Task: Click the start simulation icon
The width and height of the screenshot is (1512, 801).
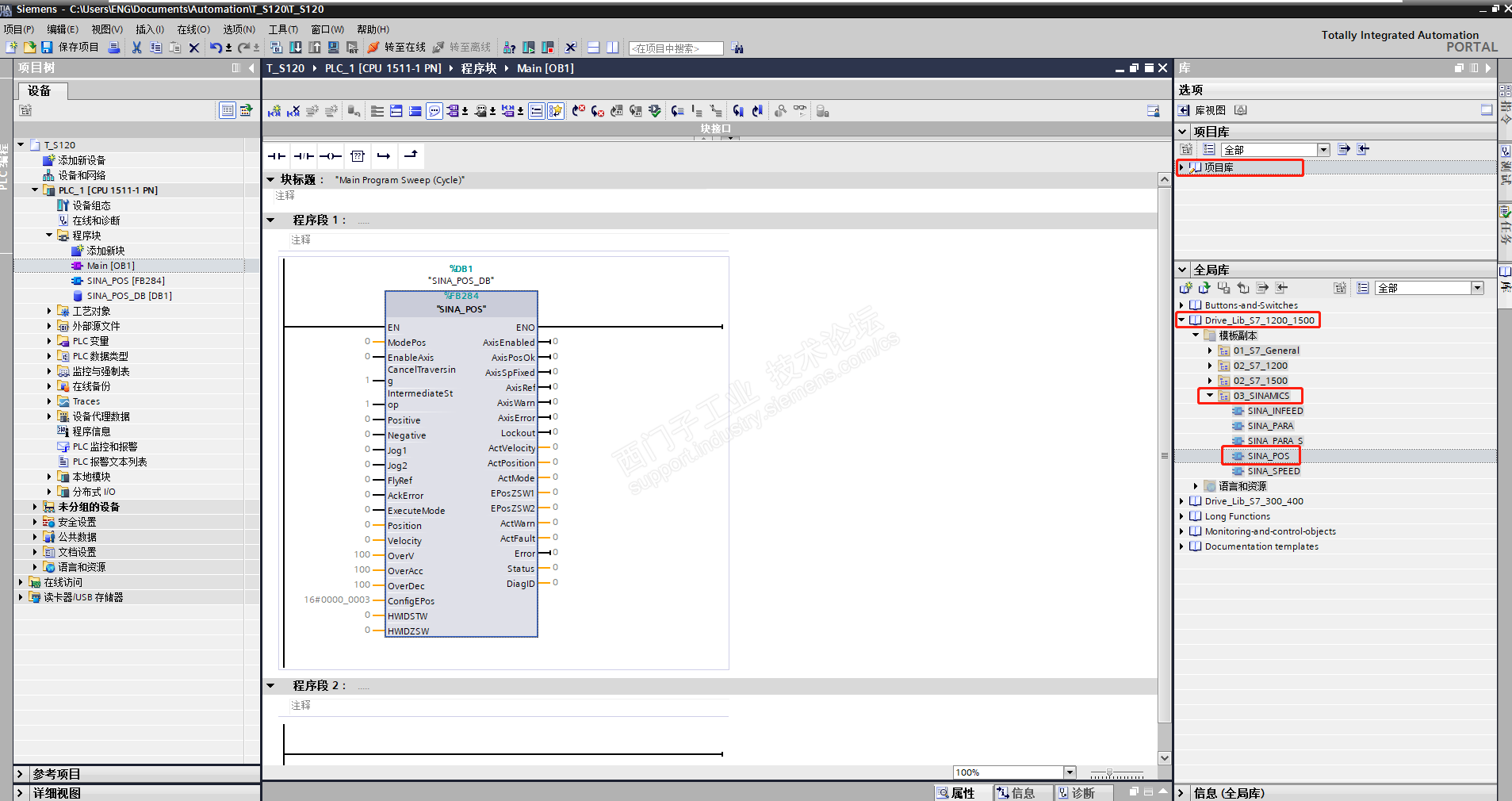Action: click(334, 48)
